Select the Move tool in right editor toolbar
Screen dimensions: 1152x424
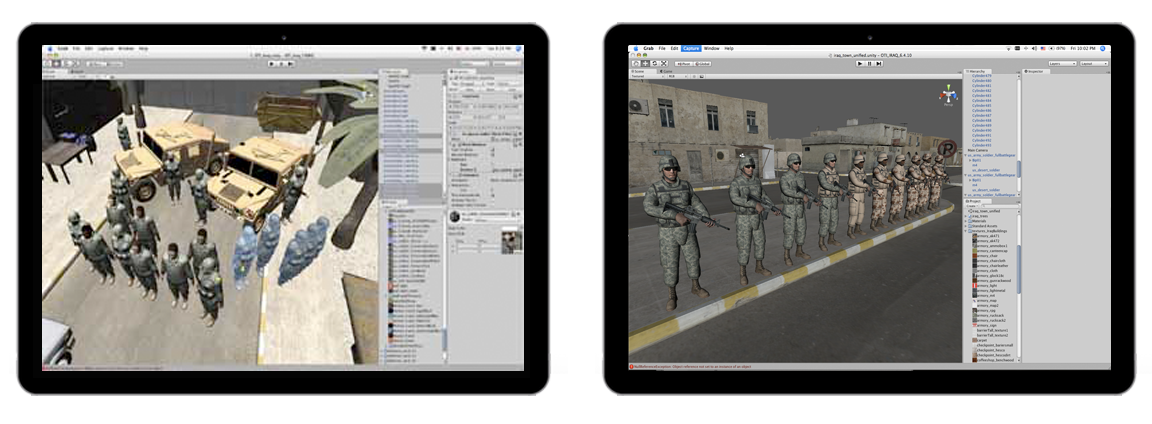click(644, 63)
